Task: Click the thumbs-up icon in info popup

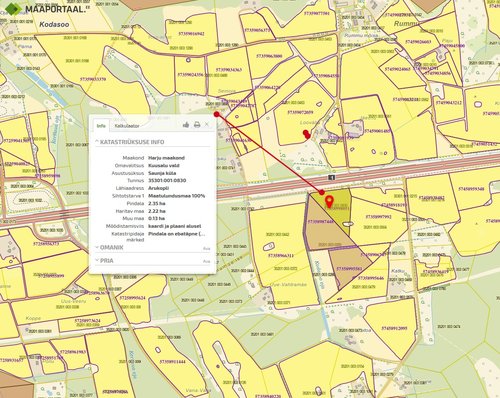Action: [186, 125]
